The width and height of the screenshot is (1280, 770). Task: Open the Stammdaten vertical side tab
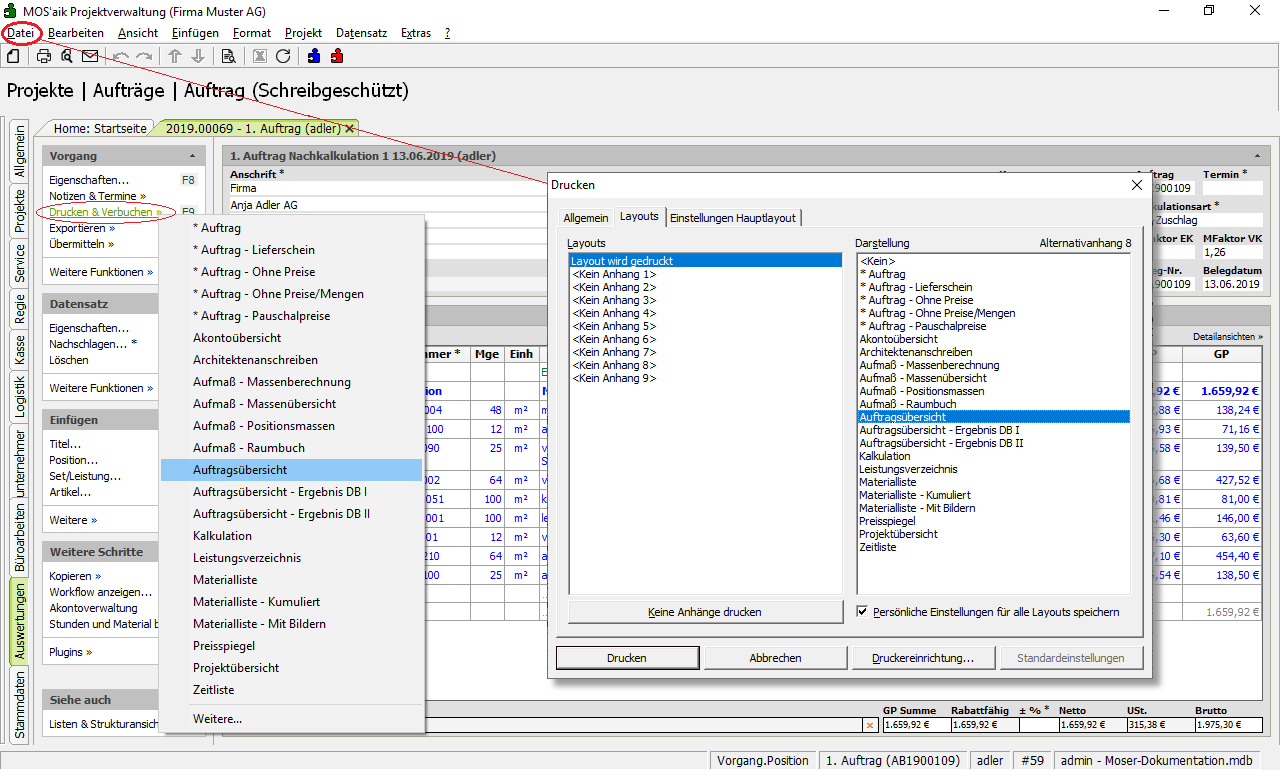pyautogui.click(x=19, y=705)
